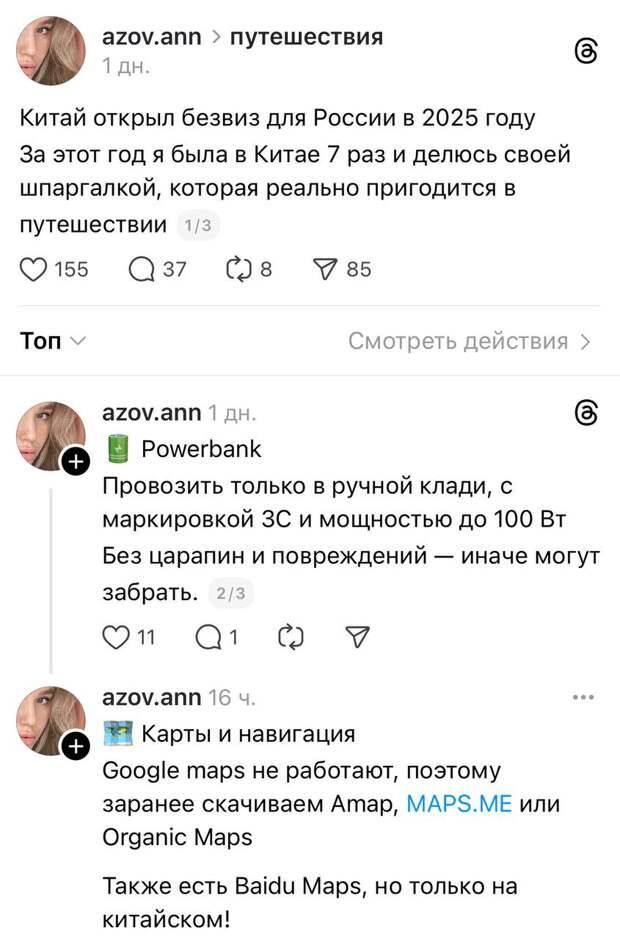Expand the Топ sorting dropdown

52,341
